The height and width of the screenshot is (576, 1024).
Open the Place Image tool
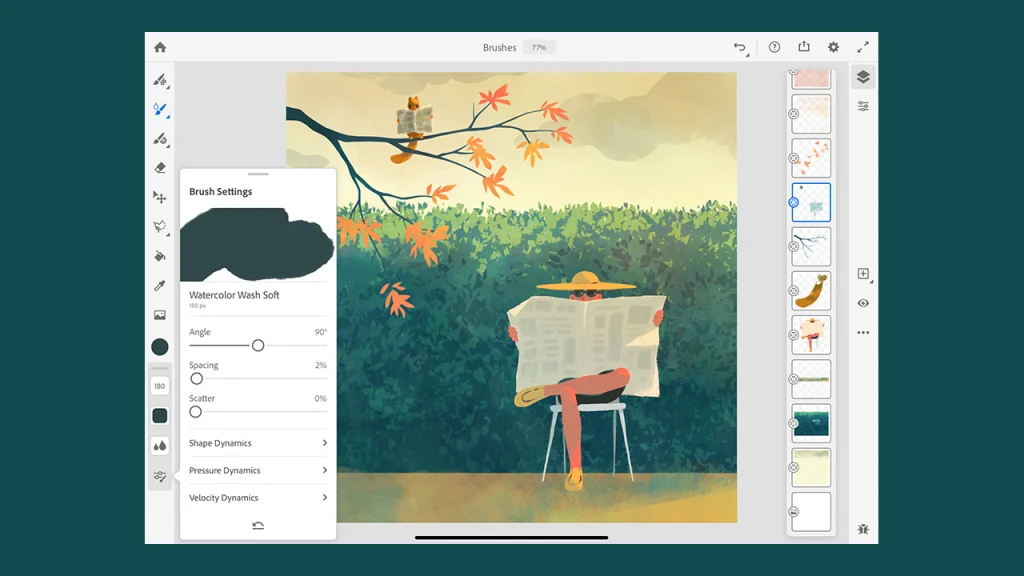click(160, 315)
